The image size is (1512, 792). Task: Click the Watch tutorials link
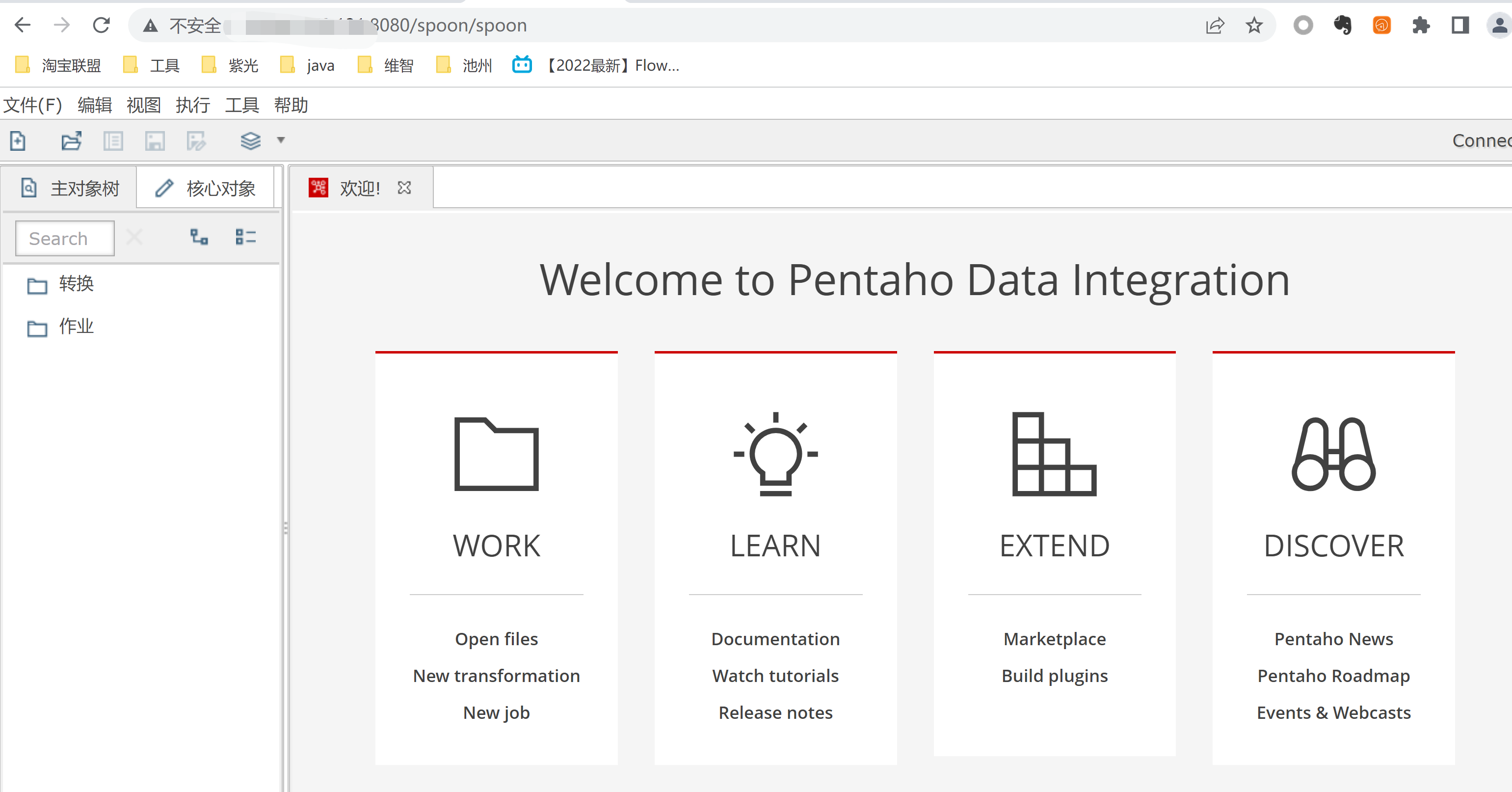(x=775, y=676)
